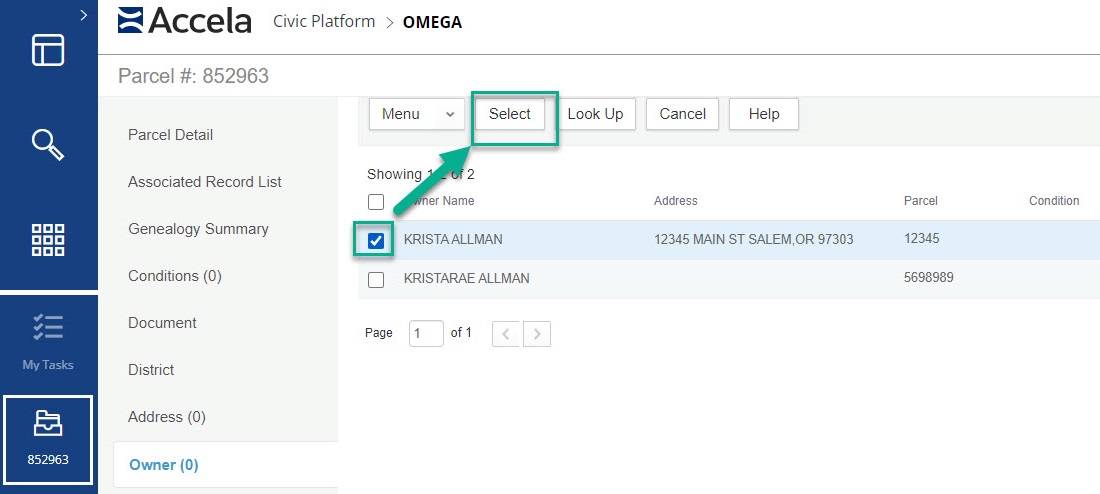1100x494 pixels.
Task: Open the Parcel Detail tab
Action: pos(170,135)
